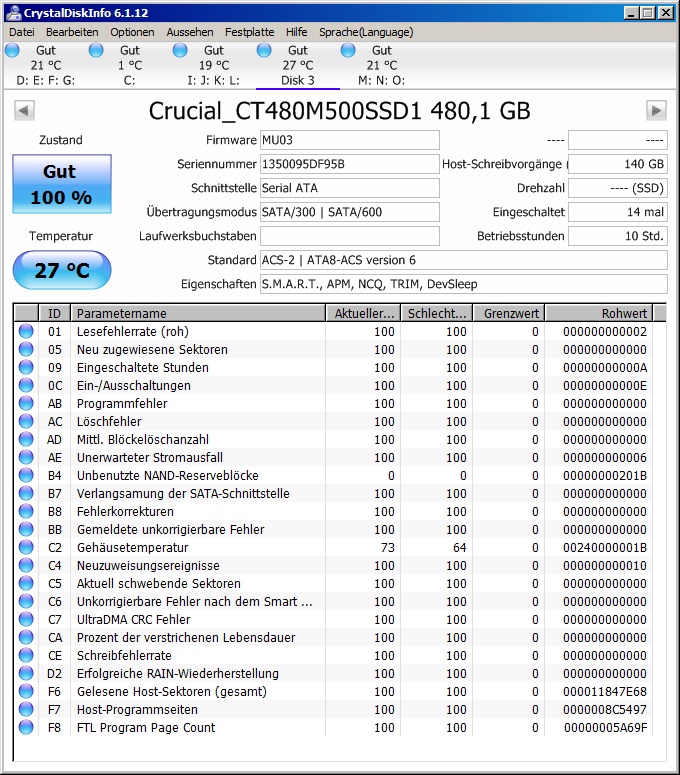Click the Betriebsstunden value 10 Std.
Image resolution: width=680 pixels, height=775 pixels.
[x=618, y=236]
